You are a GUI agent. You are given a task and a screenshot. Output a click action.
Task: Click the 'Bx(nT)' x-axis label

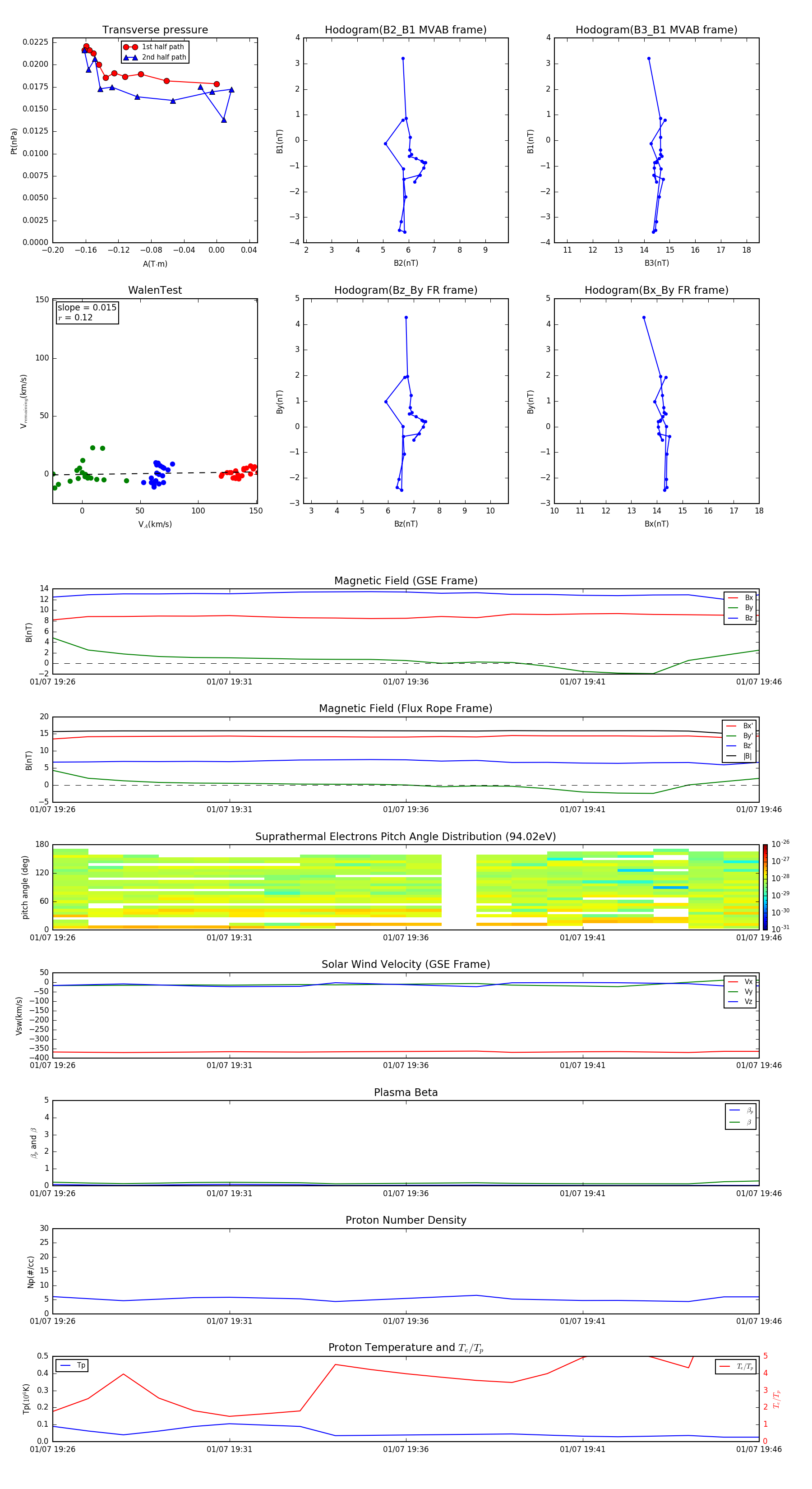656,524
